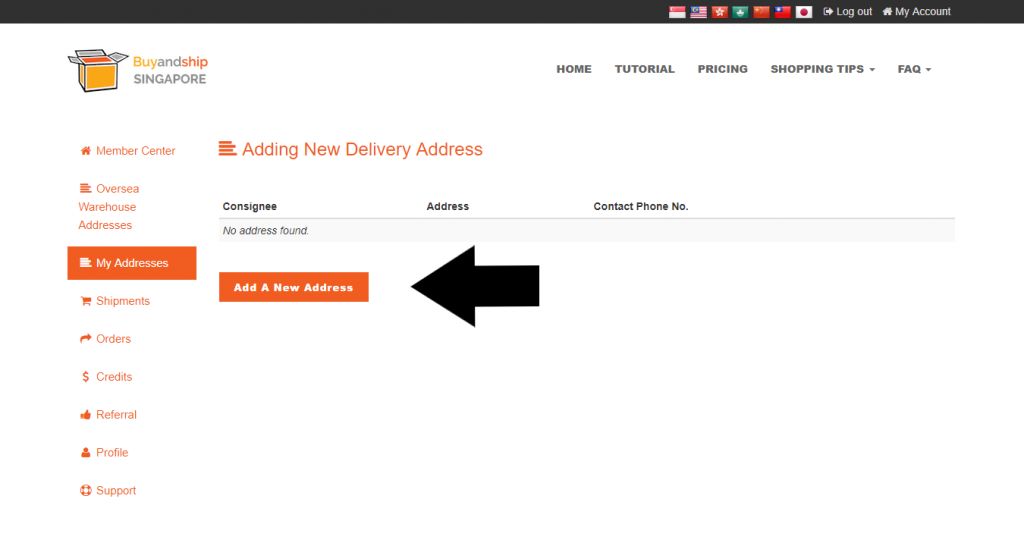Select the Macau flag icon
The height and width of the screenshot is (549, 1024).
[741, 12]
